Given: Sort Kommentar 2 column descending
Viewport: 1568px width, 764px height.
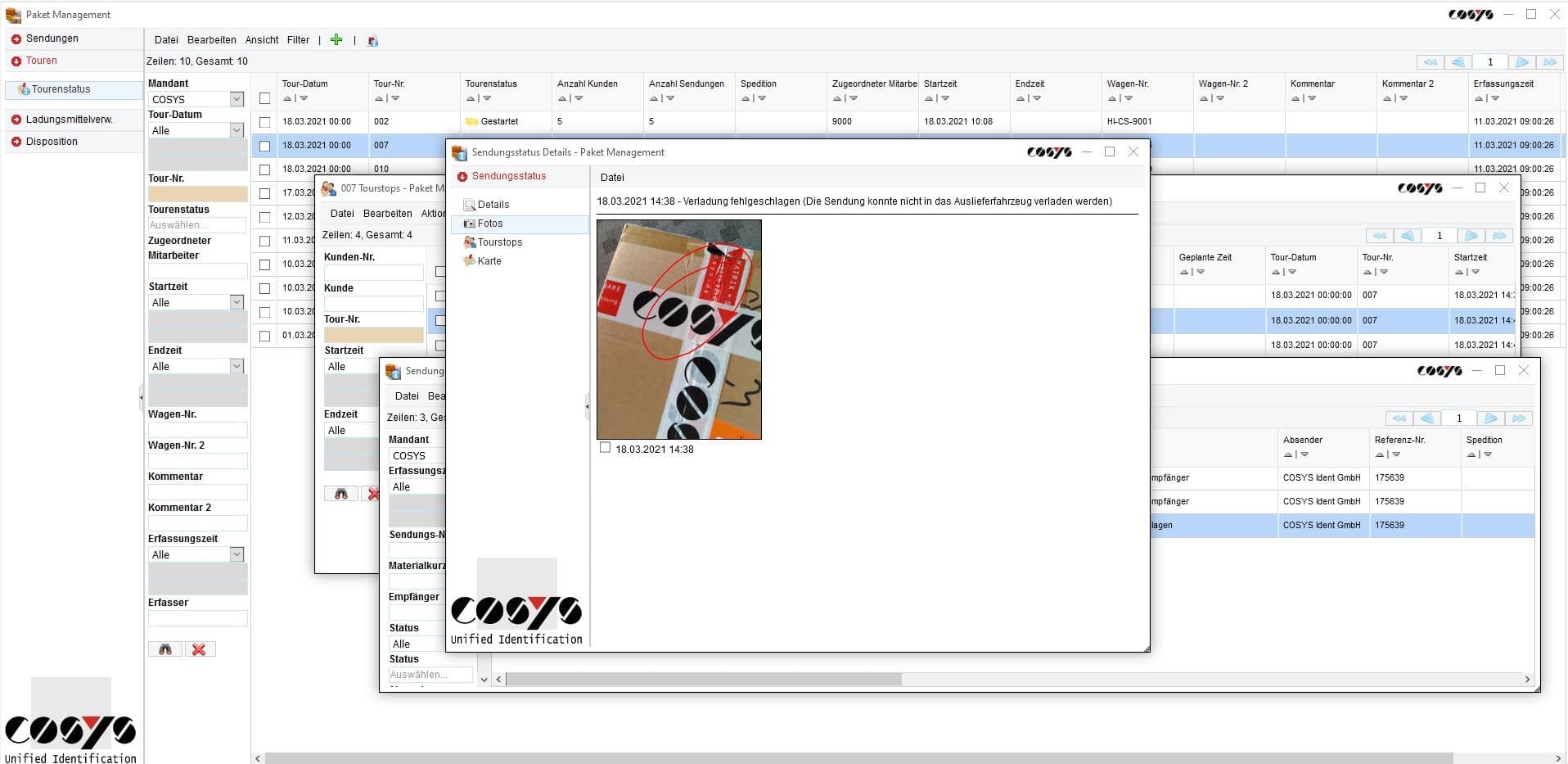Looking at the screenshot, I should click(1404, 98).
